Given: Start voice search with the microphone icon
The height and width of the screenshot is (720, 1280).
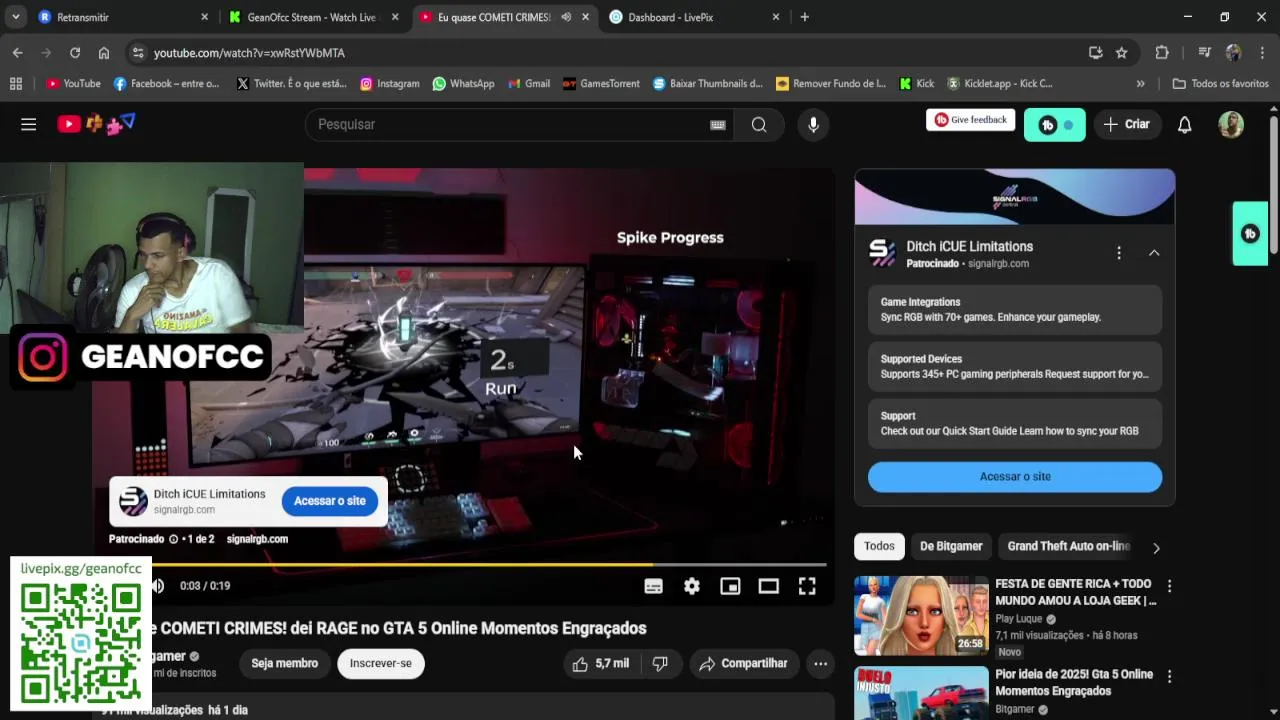Looking at the screenshot, I should pyautogui.click(x=813, y=124).
